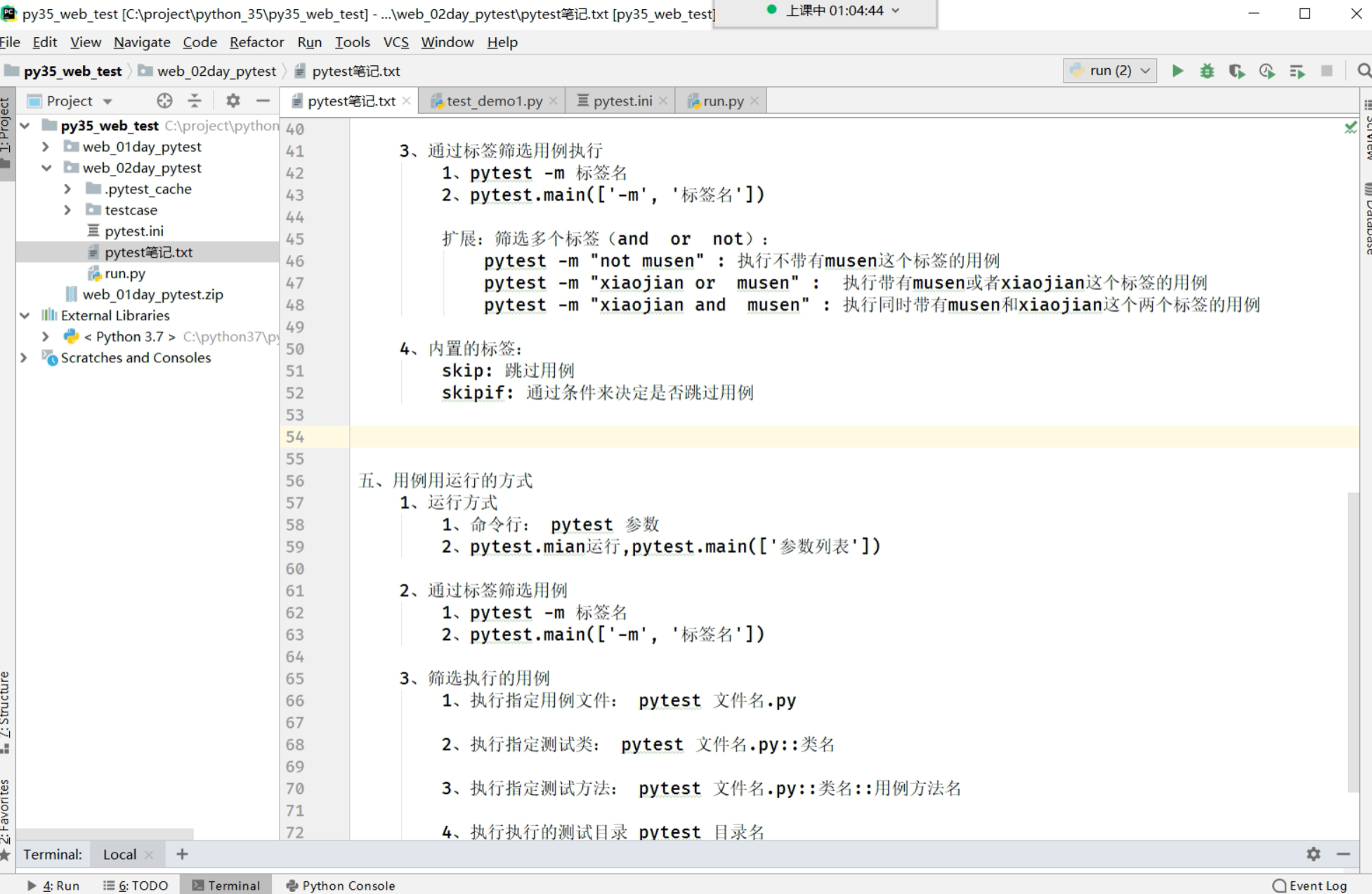Click the Debug bug icon
This screenshot has height=894, width=1372.
pyautogui.click(x=1207, y=71)
